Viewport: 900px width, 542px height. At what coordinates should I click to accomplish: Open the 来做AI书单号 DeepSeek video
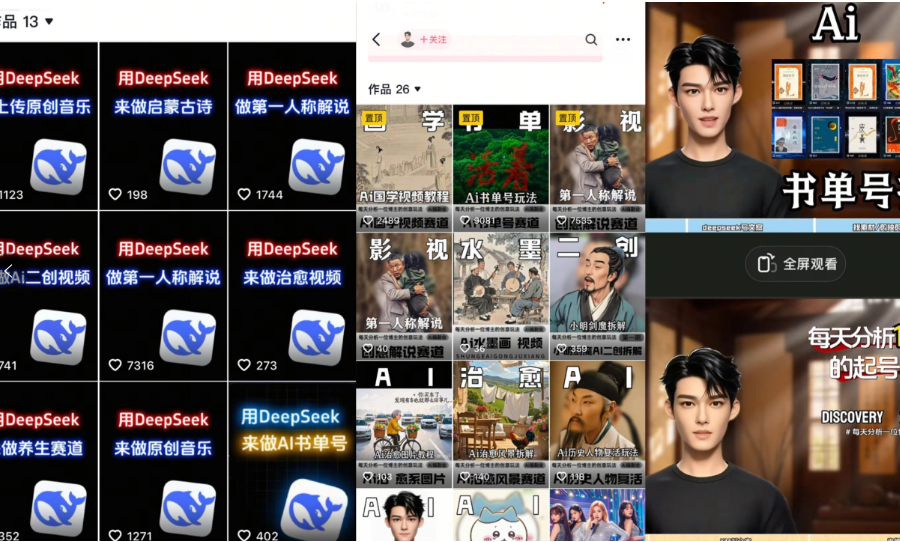pyautogui.click(x=293, y=460)
